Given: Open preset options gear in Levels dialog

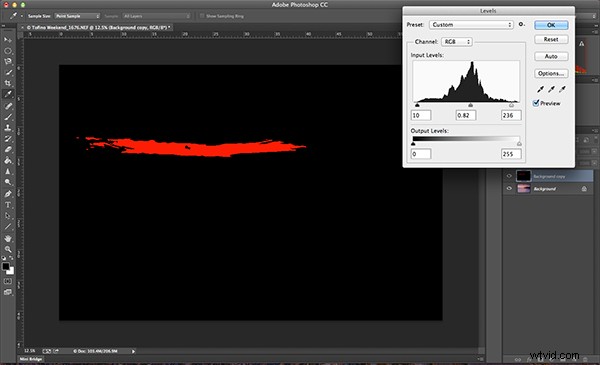Looking at the screenshot, I should coord(521,24).
